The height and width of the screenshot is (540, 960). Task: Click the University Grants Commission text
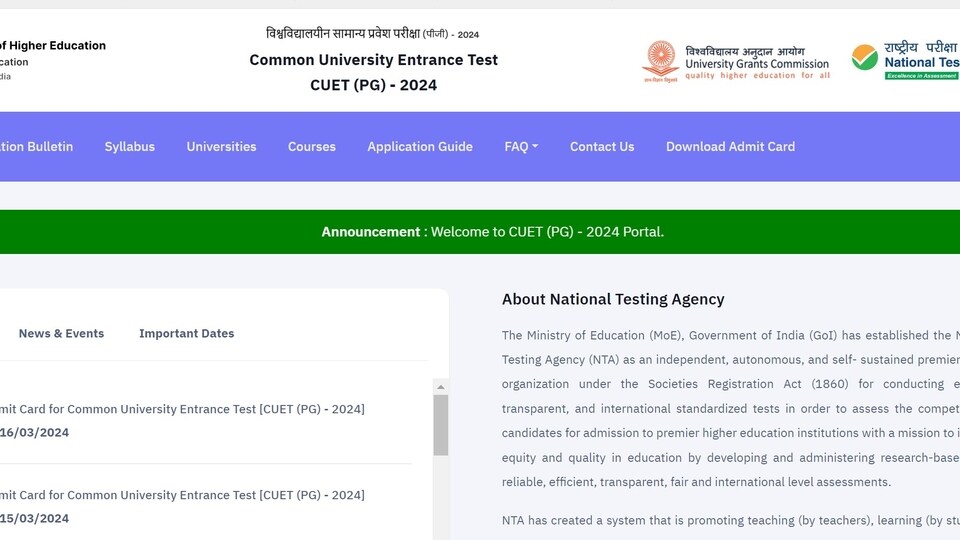pos(757,64)
